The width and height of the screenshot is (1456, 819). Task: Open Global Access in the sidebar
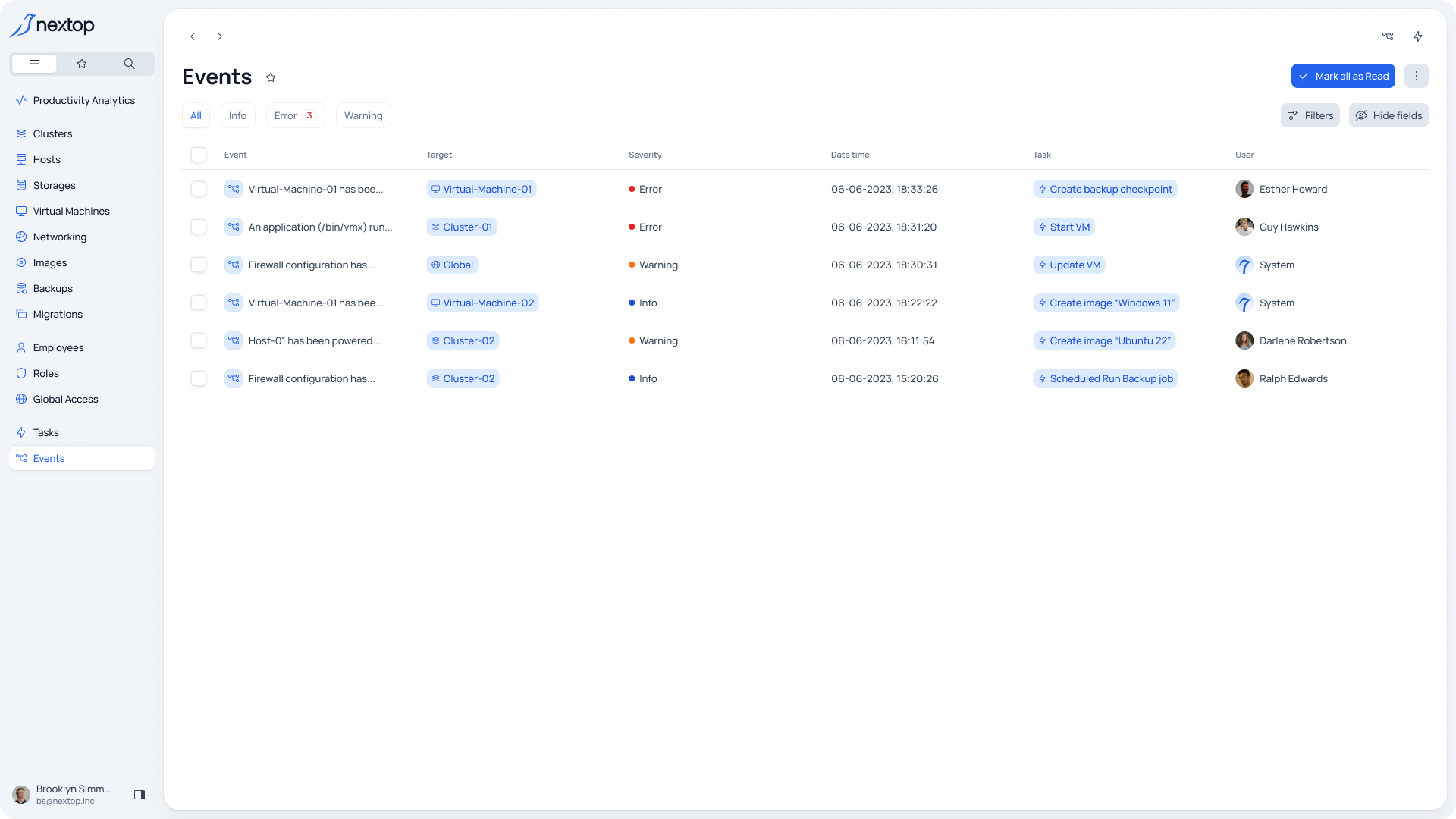82,399
